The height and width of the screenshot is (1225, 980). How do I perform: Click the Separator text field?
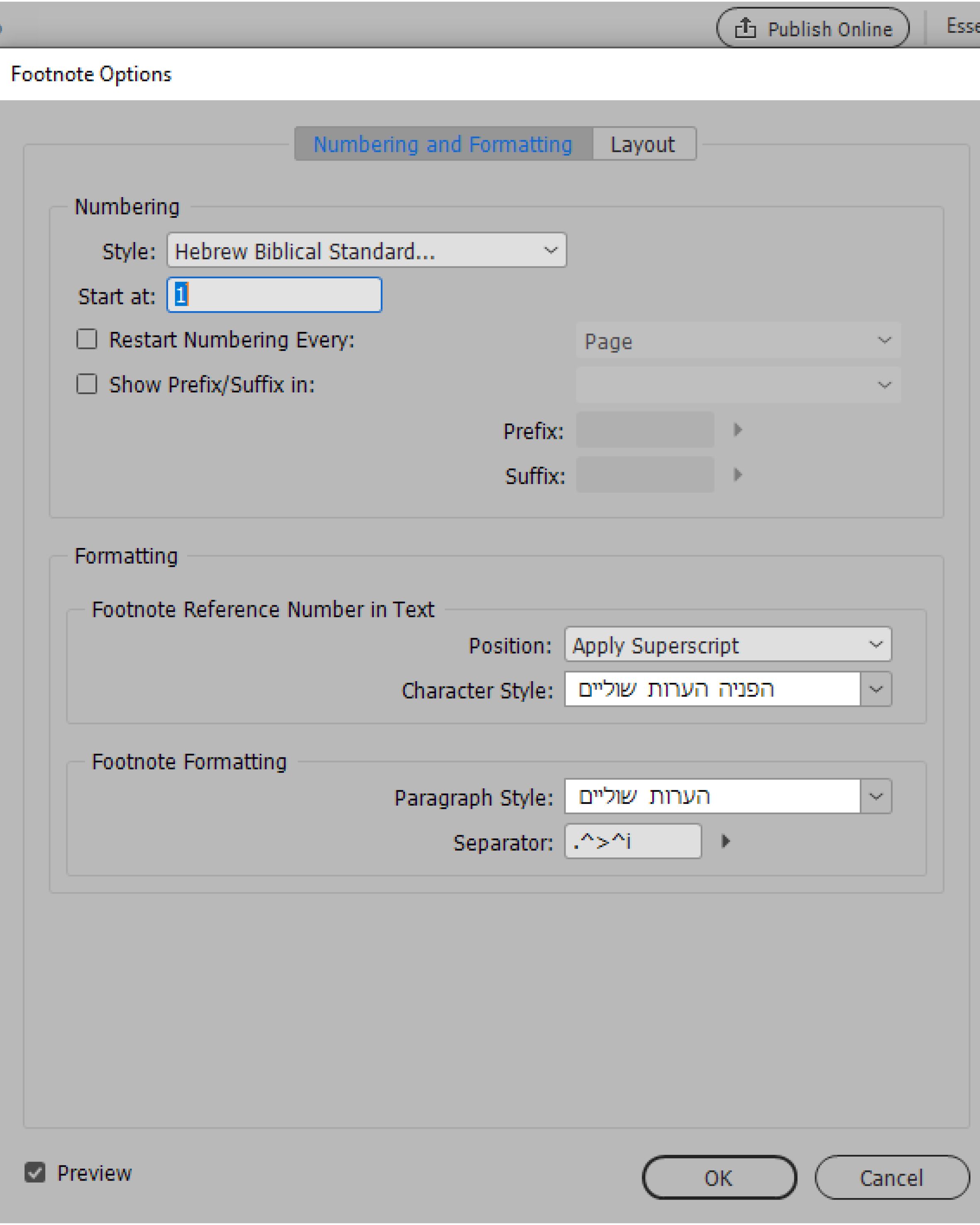(632, 841)
